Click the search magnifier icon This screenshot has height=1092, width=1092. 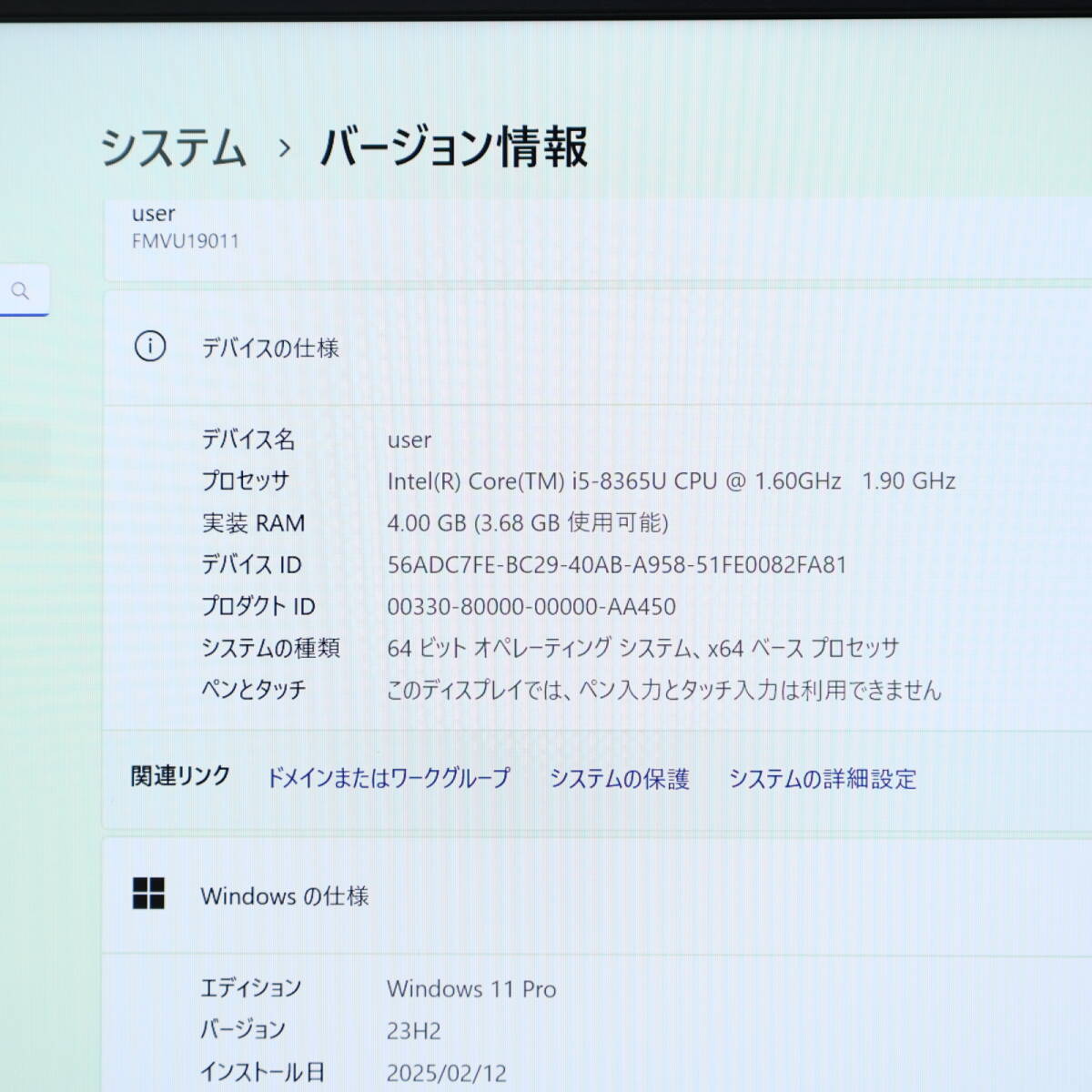[20, 291]
